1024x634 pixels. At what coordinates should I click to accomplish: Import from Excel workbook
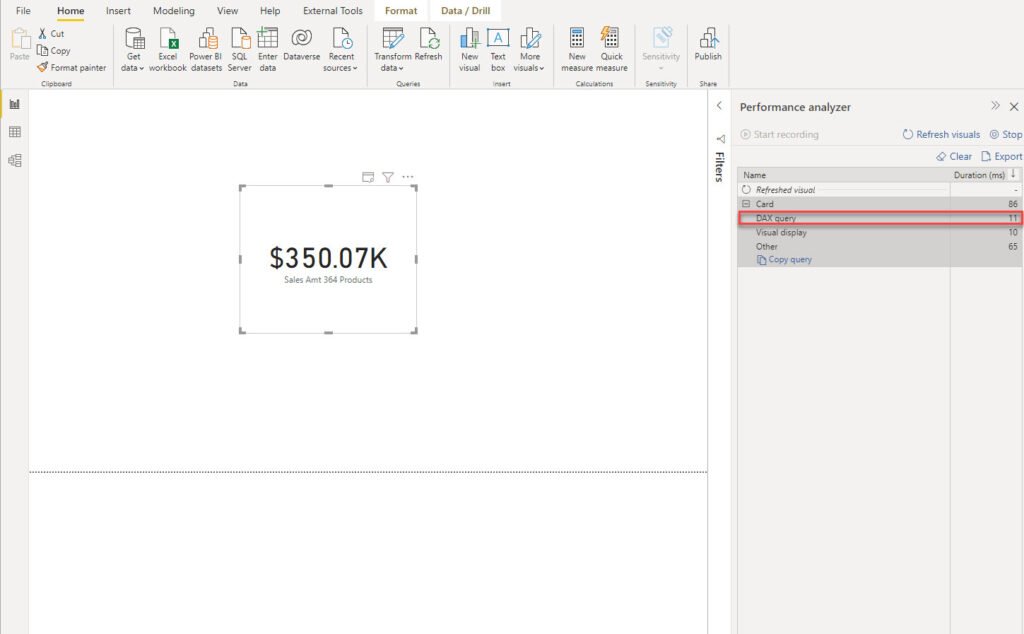[x=168, y=50]
